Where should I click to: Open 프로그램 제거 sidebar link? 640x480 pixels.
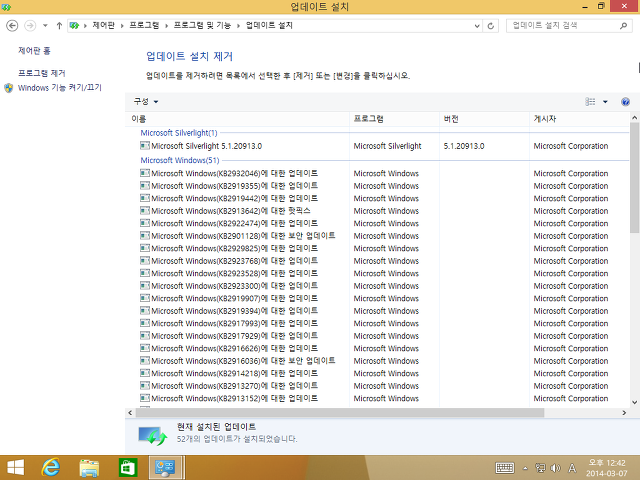coord(42,73)
